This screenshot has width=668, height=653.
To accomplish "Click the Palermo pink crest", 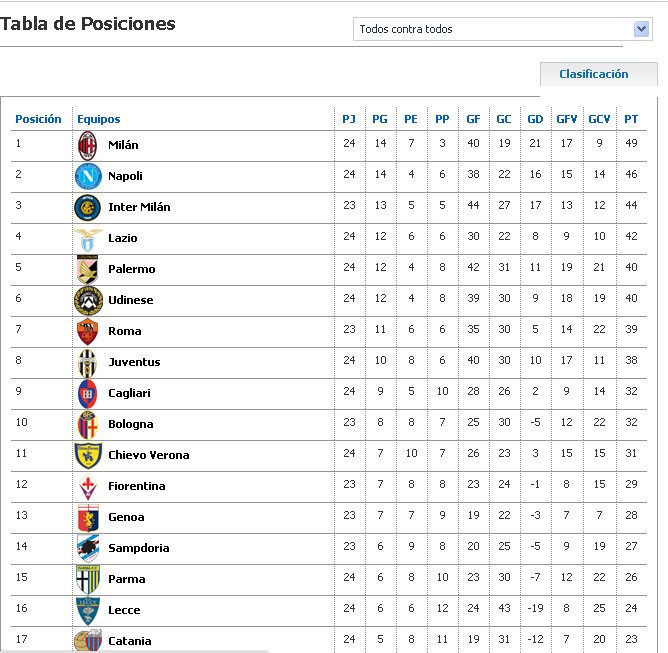I will point(88,269).
